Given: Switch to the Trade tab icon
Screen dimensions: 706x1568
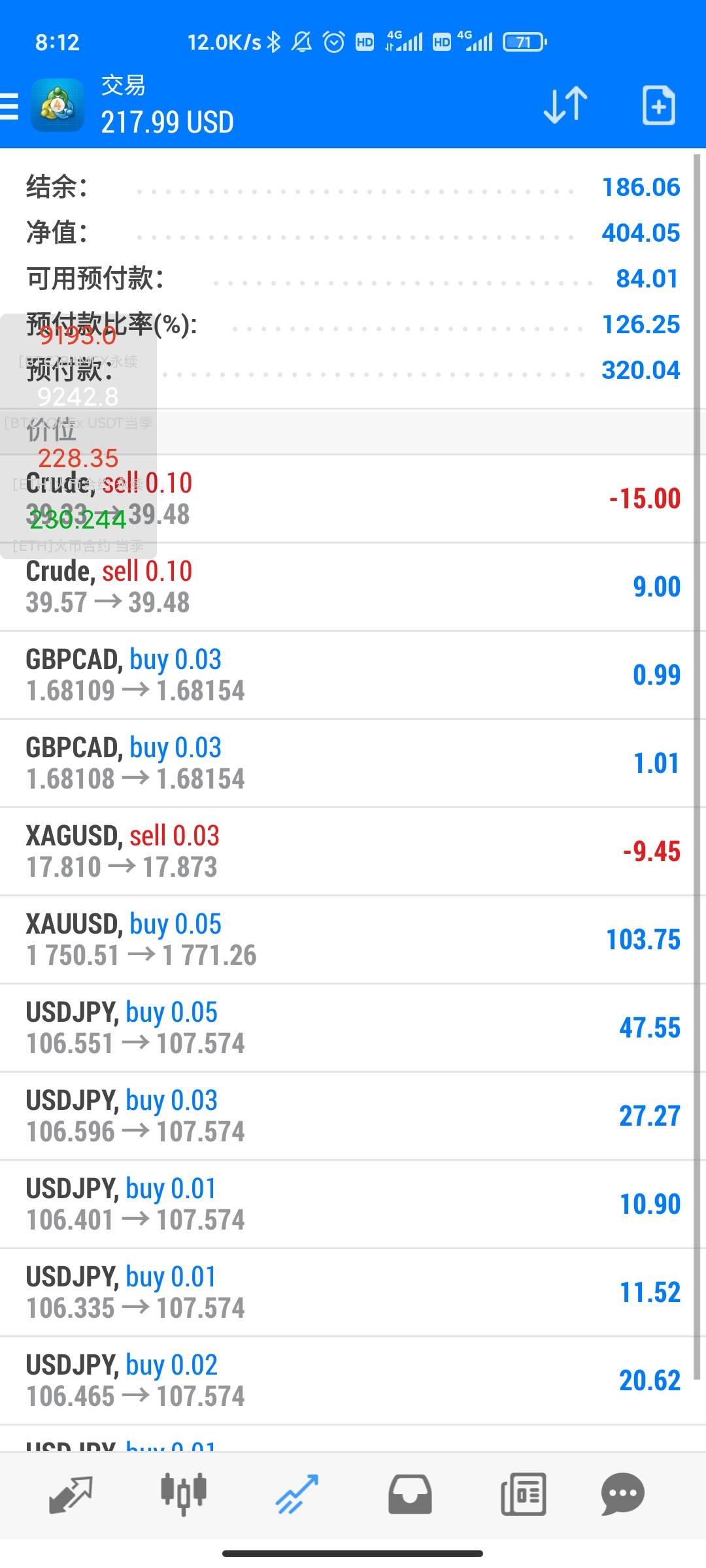Looking at the screenshot, I should [x=297, y=1494].
